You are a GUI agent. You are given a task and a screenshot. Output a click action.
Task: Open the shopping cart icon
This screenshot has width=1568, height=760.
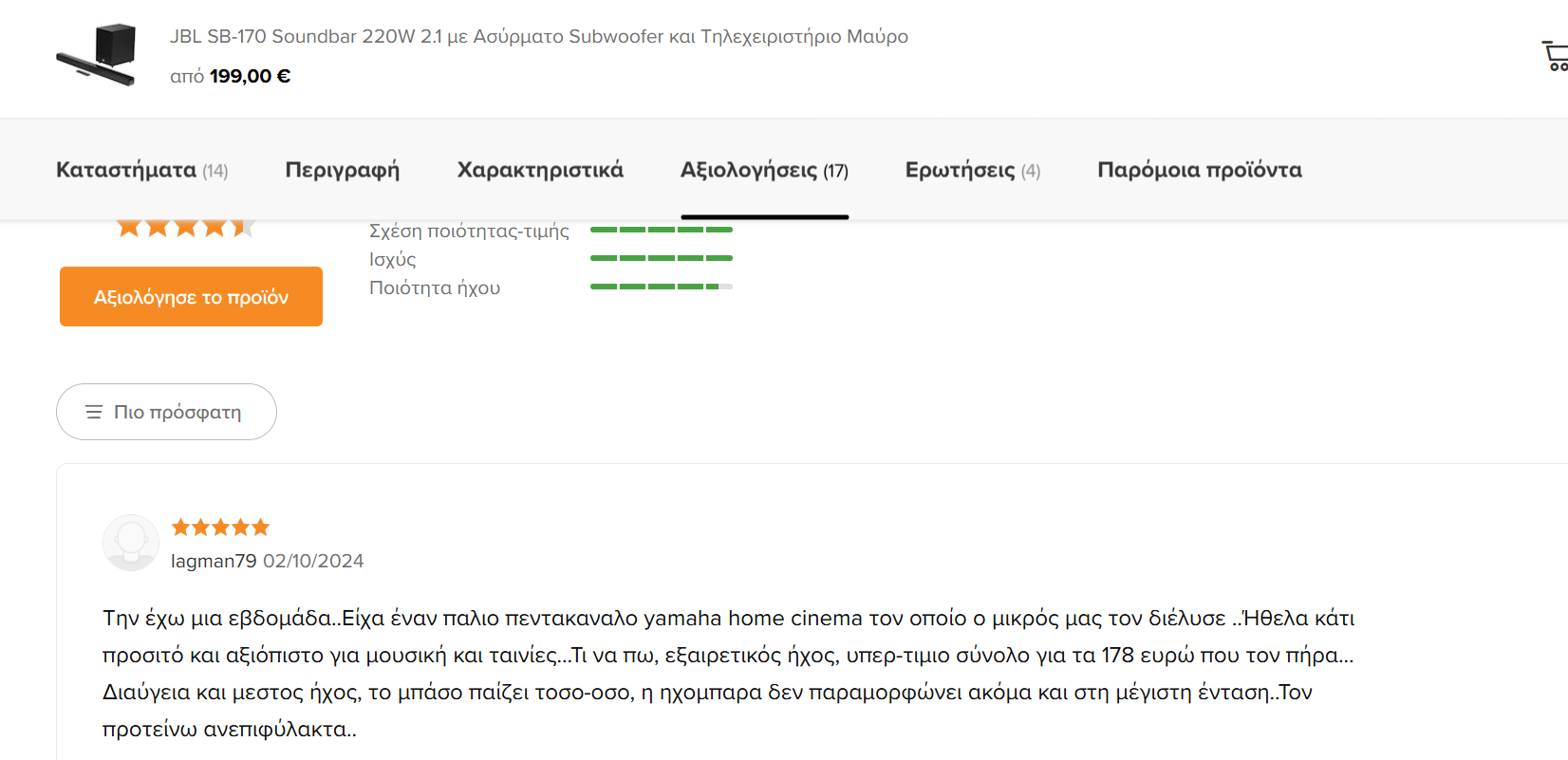click(1555, 56)
